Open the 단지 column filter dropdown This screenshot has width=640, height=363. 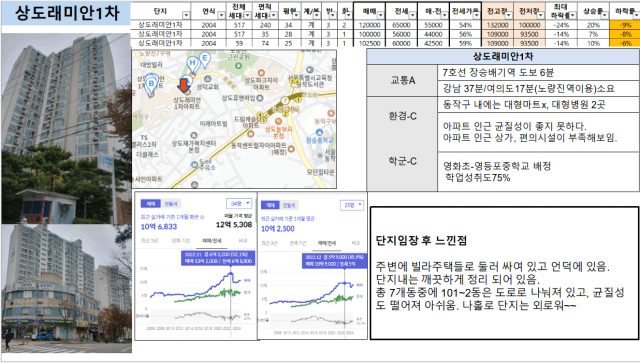tap(186, 16)
